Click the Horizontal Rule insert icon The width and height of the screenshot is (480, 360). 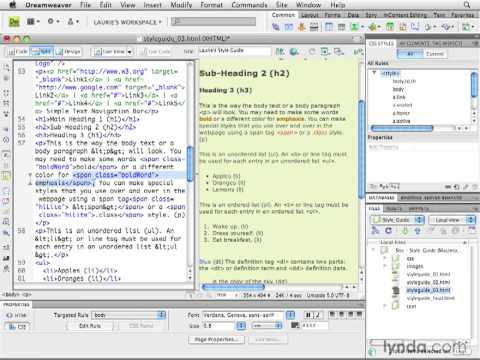pyautogui.click(x=314, y=27)
